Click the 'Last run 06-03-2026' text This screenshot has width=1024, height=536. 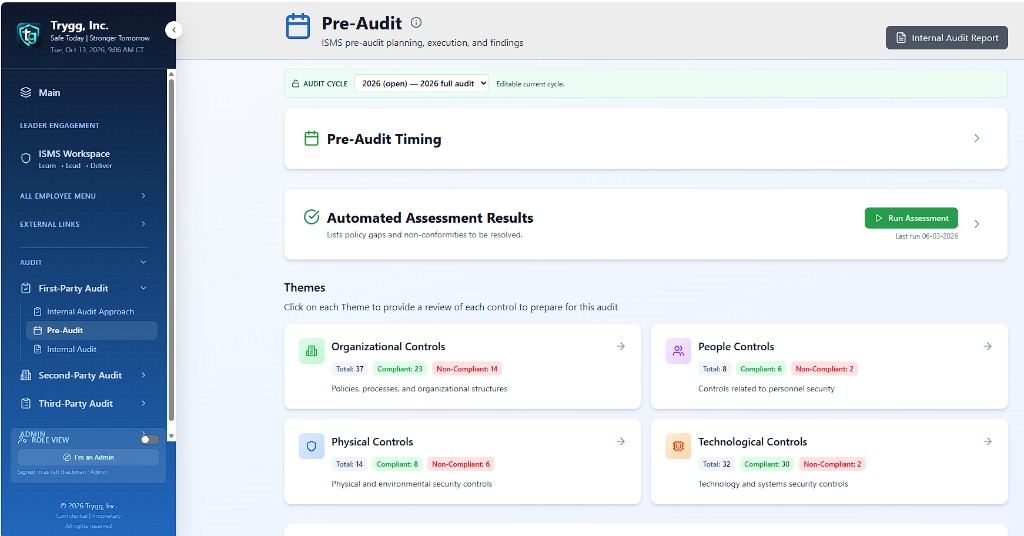coord(927,236)
